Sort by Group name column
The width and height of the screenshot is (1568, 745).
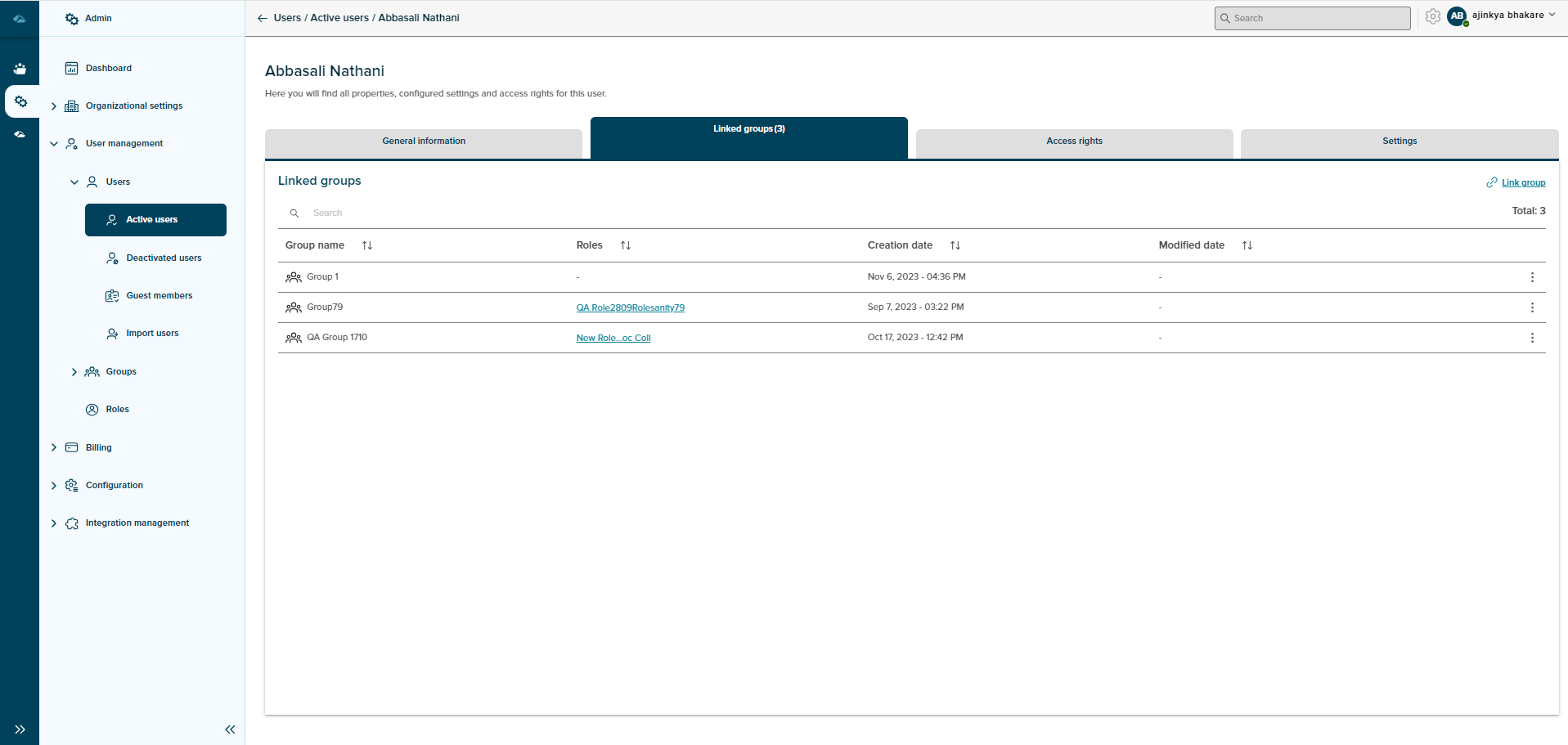[367, 245]
